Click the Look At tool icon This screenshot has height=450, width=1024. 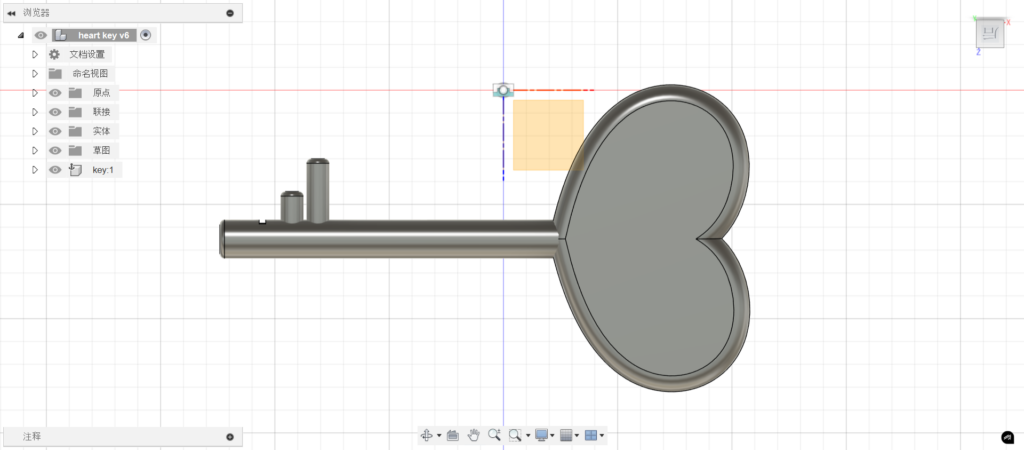(x=452, y=435)
